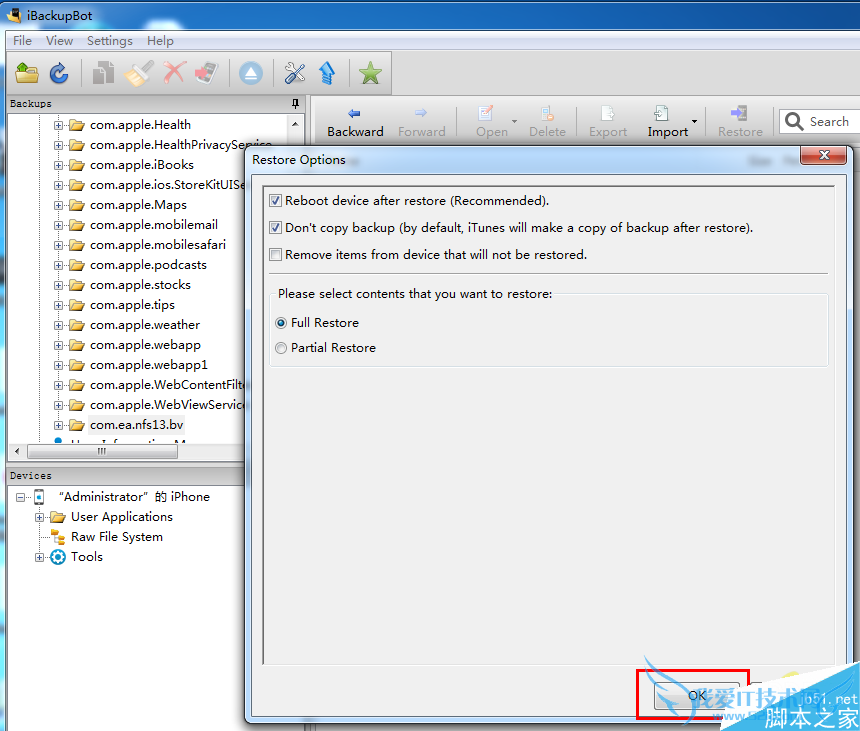Screen dimensions: 860x731
Task: Click the Open toolbar button
Action: 491,122
